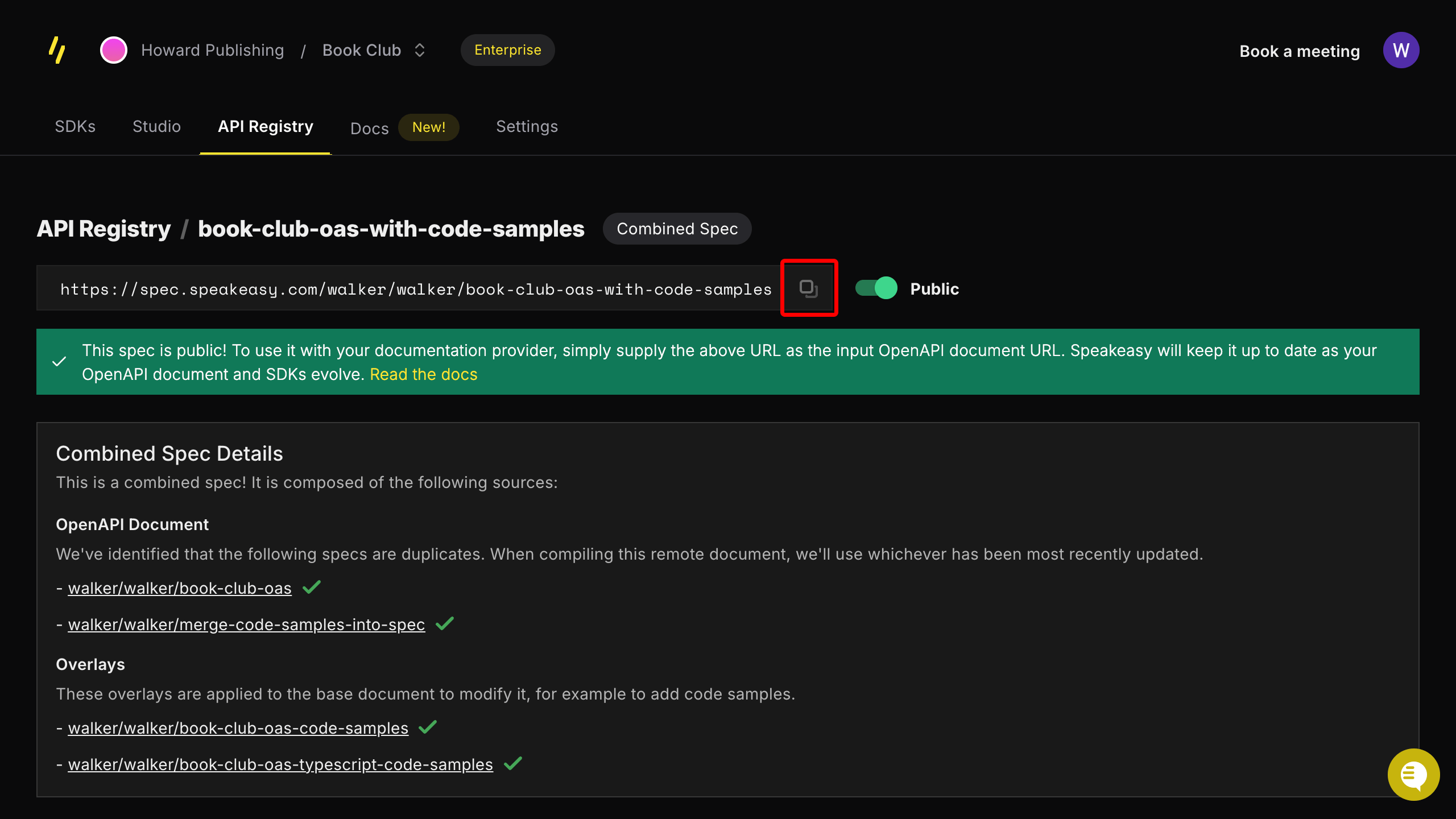Click the Howard Publishing workspace avatar
Image resolution: width=1456 pixels, height=819 pixels.
113,50
